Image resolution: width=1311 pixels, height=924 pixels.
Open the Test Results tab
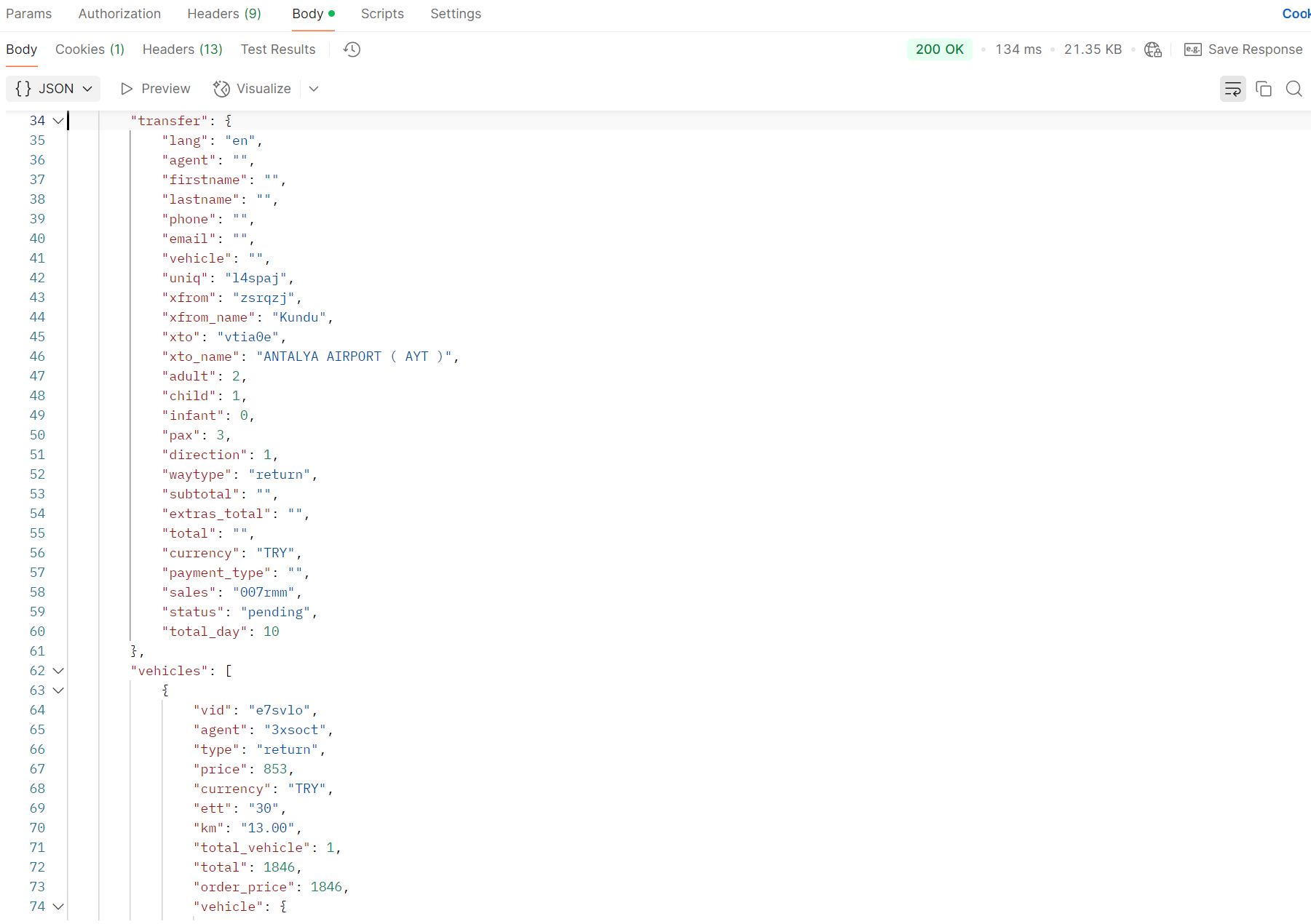278,49
